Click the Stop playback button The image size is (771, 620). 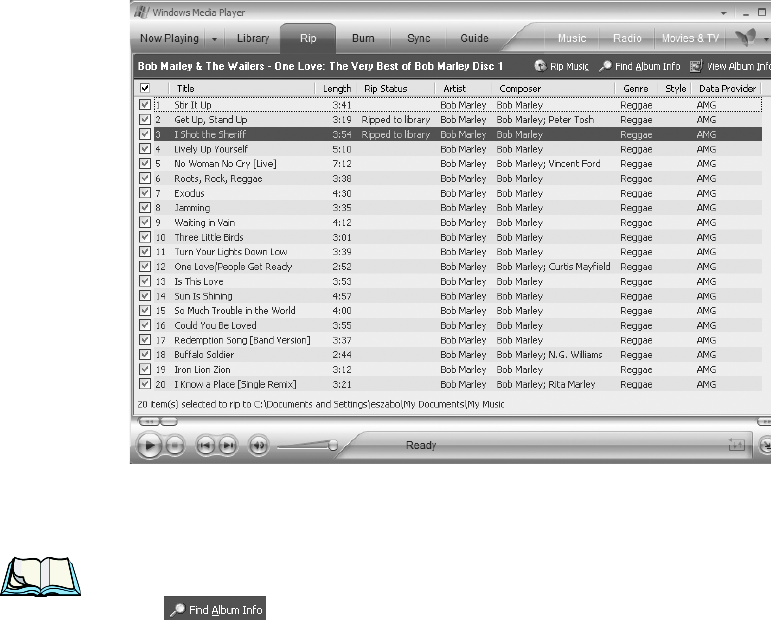point(175,445)
